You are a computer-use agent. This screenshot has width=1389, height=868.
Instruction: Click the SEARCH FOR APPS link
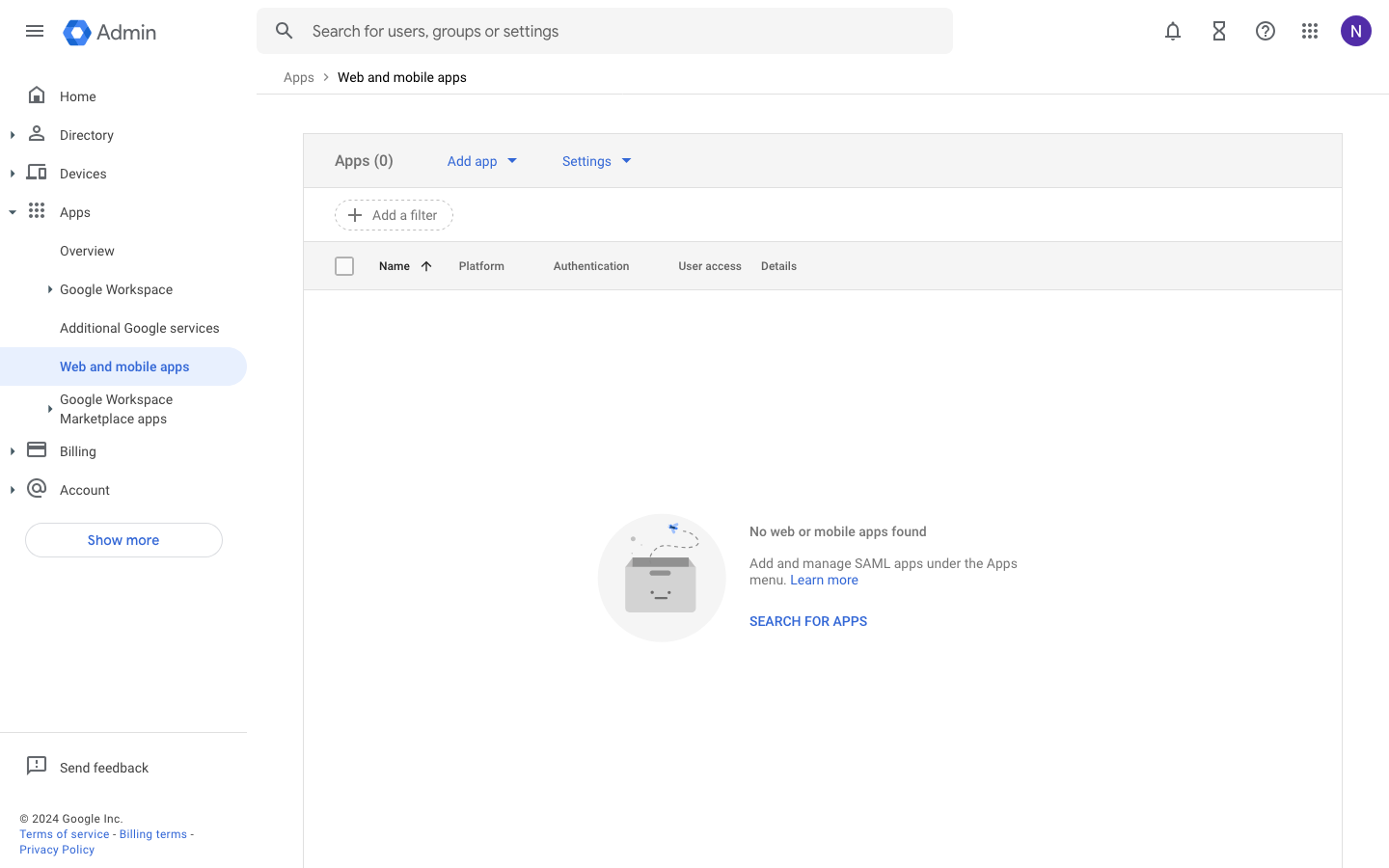[808, 621]
